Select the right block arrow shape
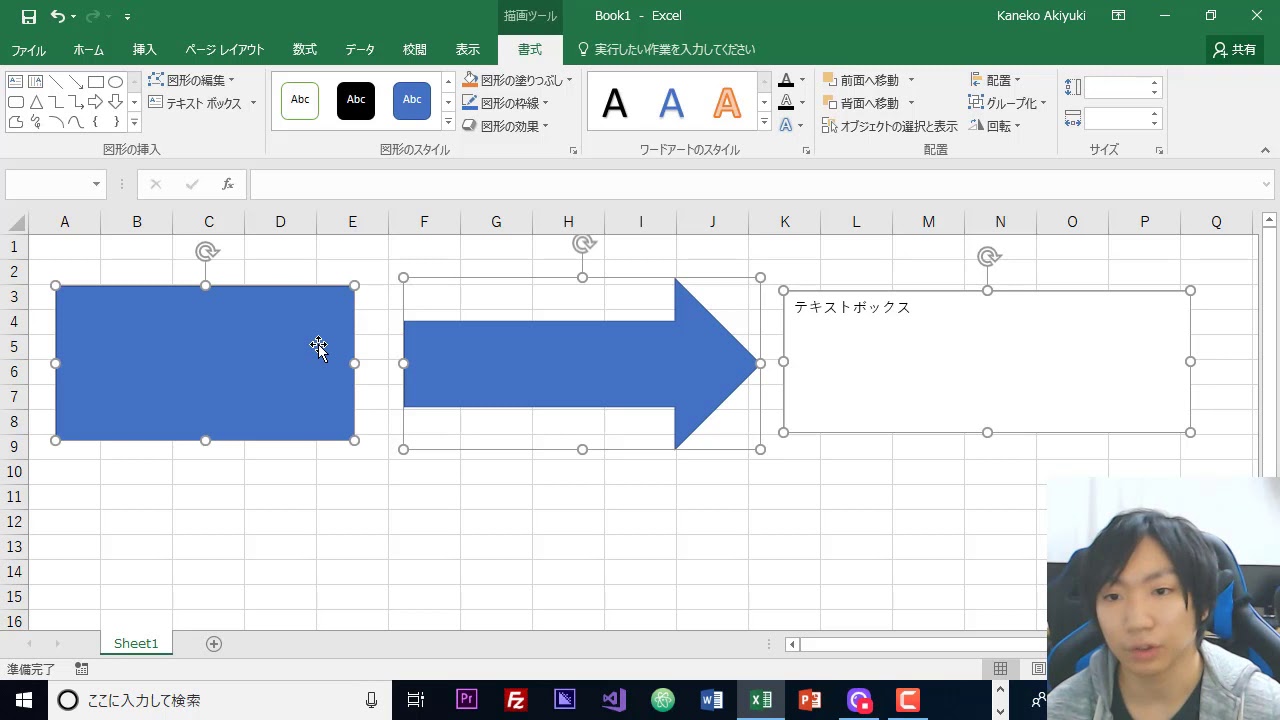1280x720 pixels. (x=96, y=102)
